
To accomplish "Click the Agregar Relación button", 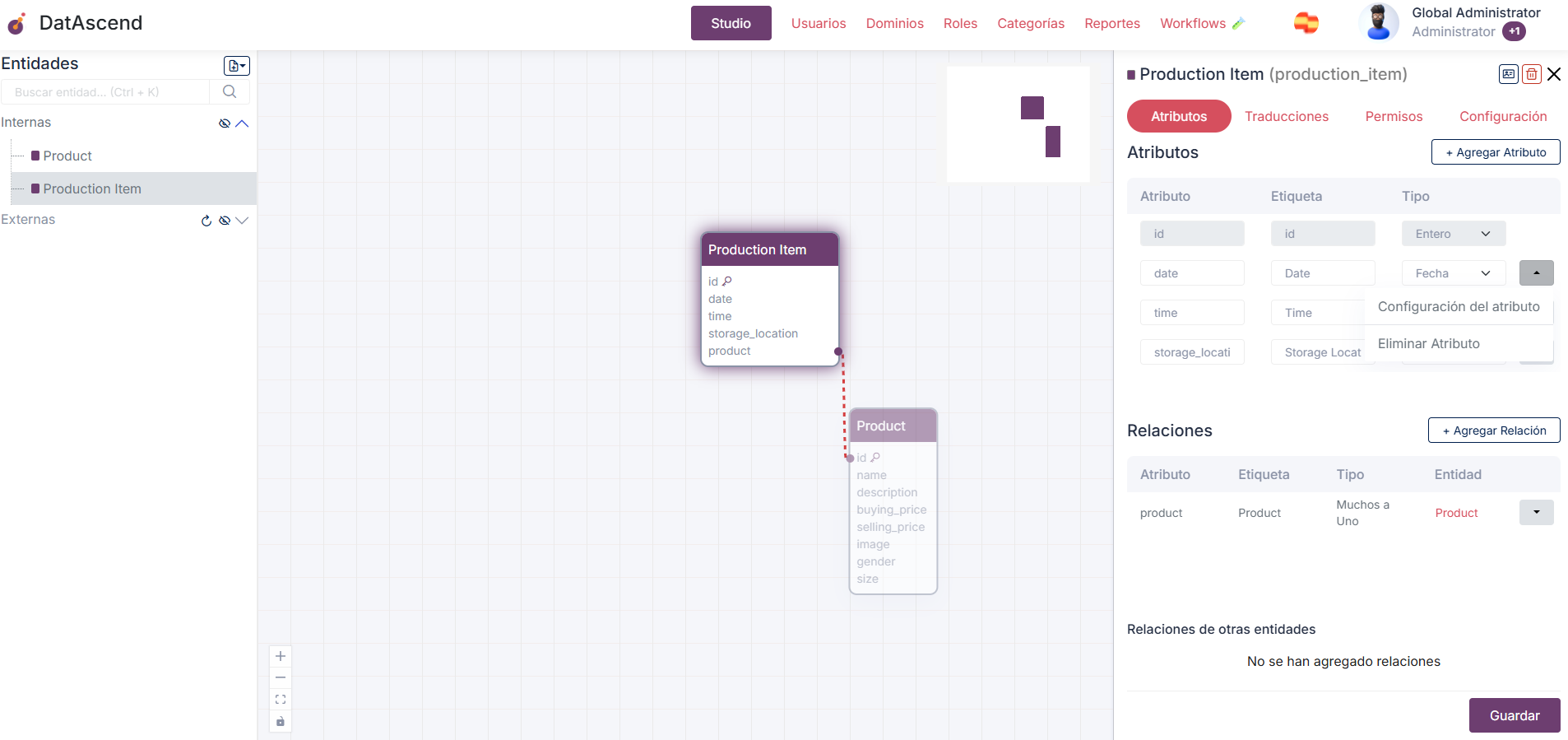I will [x=1493, y=431].
